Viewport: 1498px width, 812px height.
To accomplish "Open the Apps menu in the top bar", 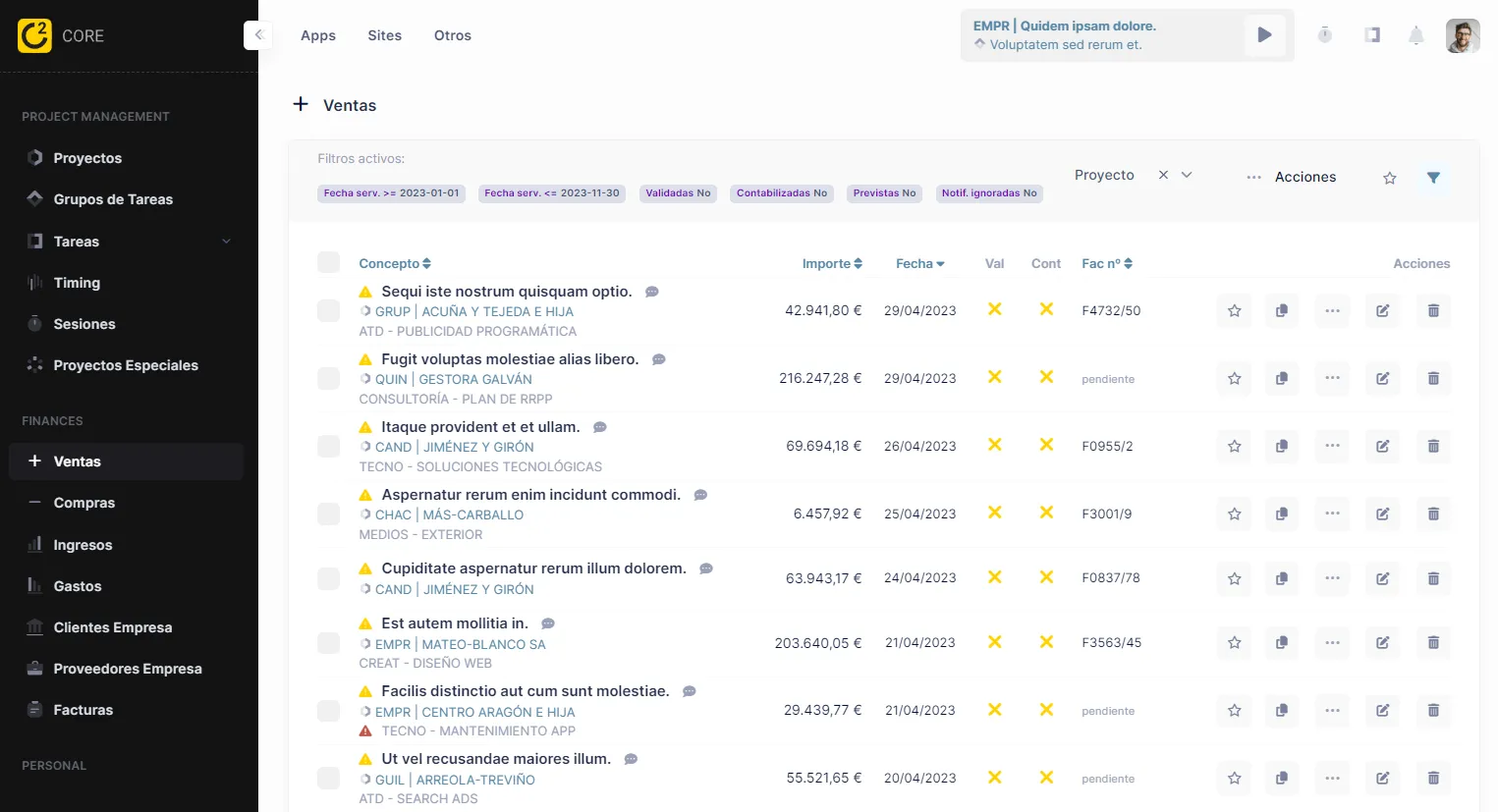I will 317,35.
